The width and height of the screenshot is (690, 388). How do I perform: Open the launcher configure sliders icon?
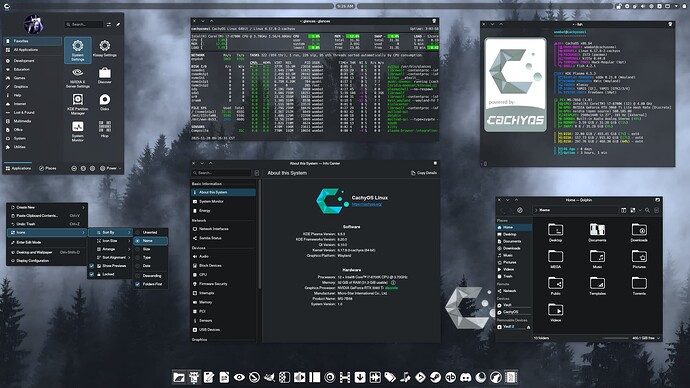109,24
